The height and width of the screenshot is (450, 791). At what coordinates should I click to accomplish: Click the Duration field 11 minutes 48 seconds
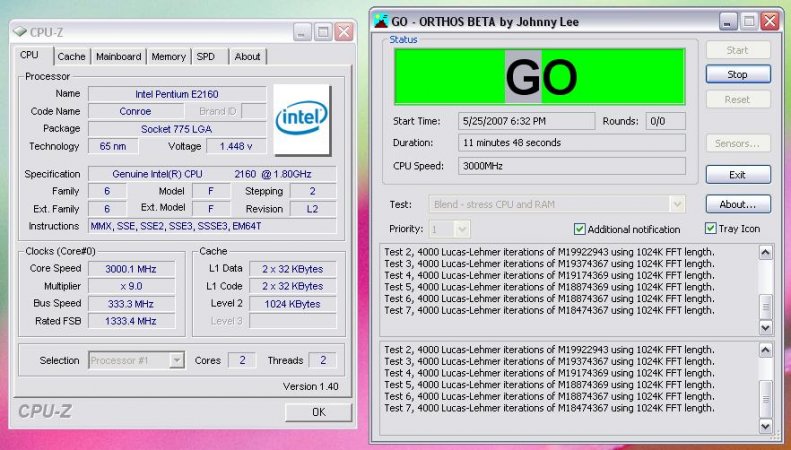tap(572, 143)
